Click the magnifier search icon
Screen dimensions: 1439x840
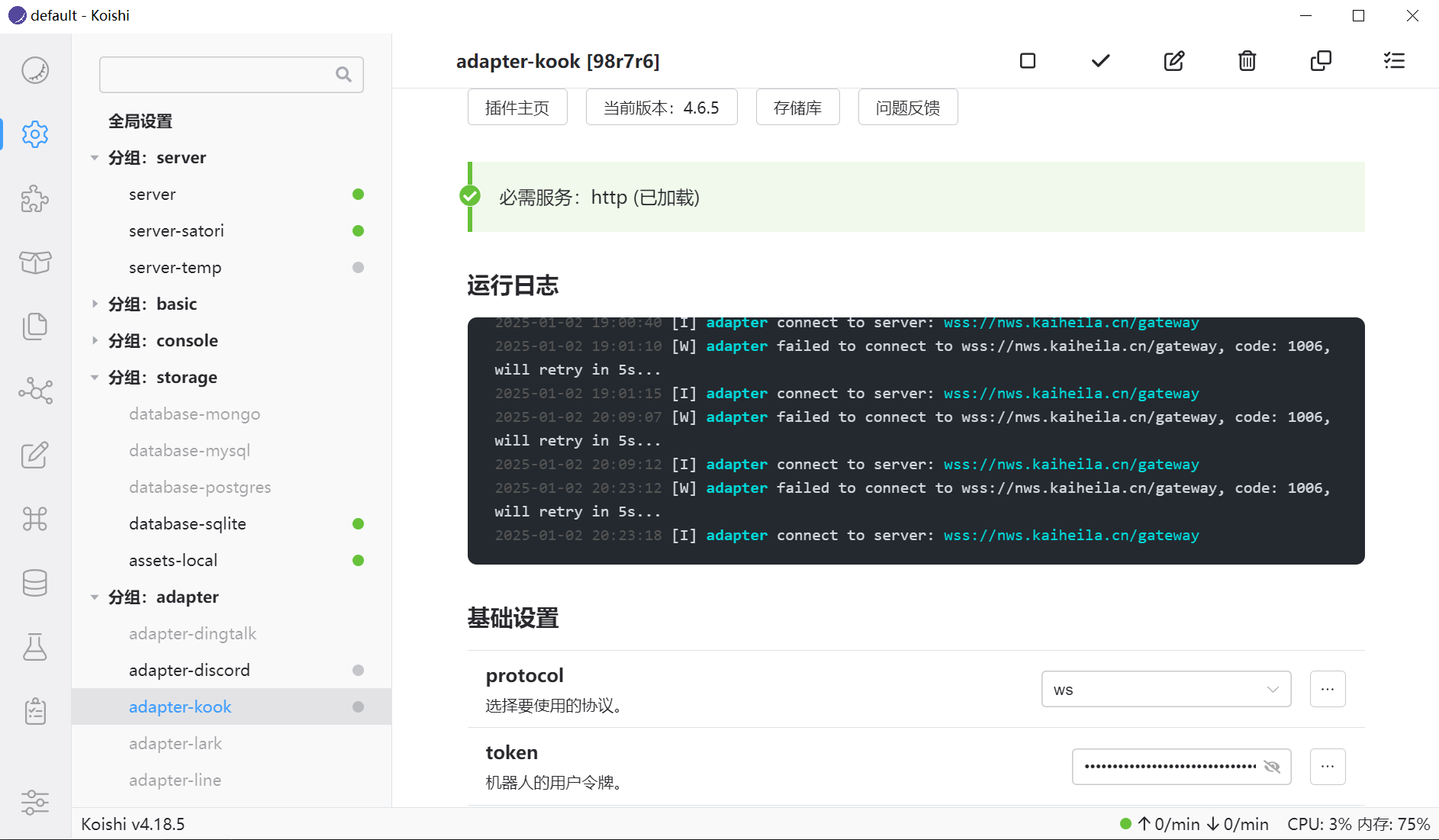tap(344, 74)
